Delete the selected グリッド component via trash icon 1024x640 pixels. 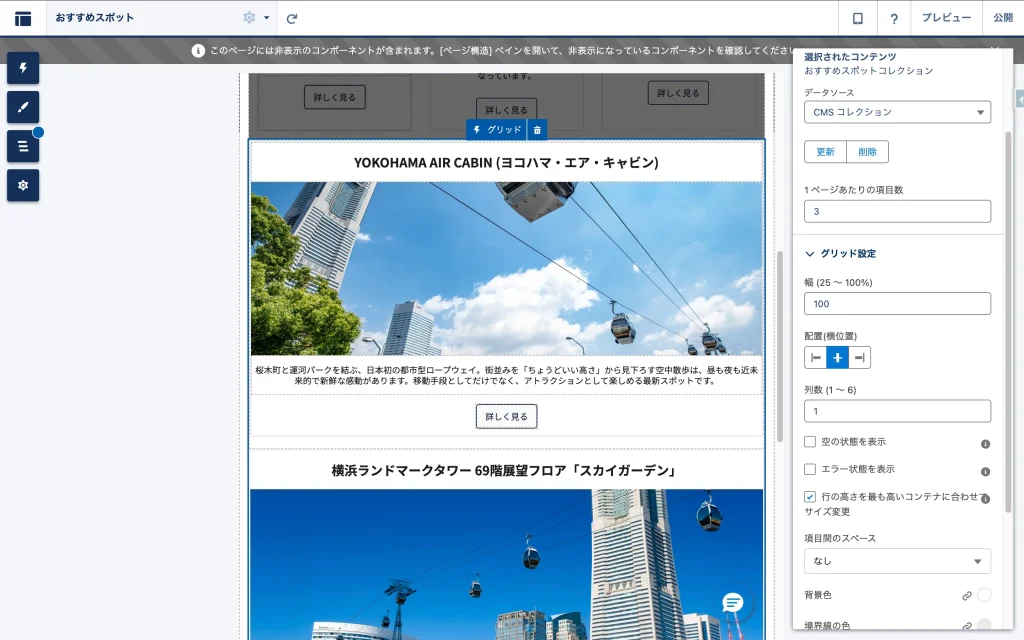click(x=537, y=130)
